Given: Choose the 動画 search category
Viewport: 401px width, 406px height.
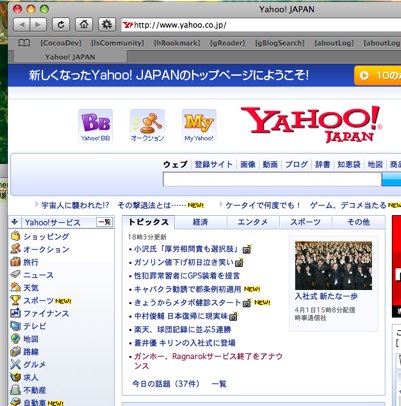Looking at the screenshot, I should tap(270, 164).
